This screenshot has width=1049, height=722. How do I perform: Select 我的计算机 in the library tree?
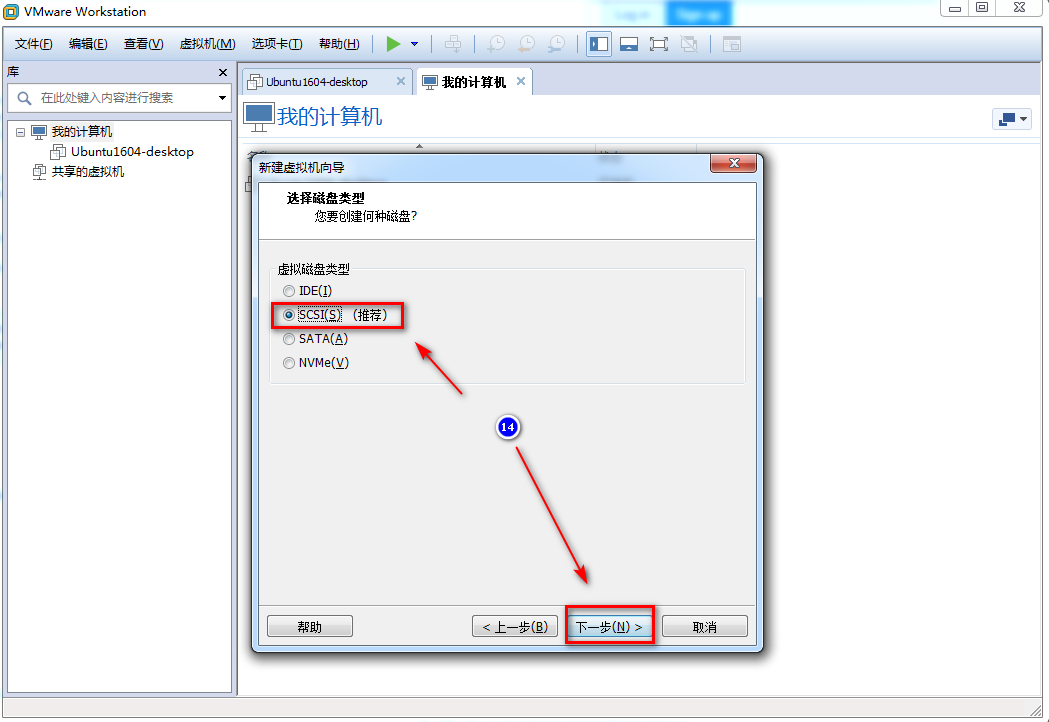pyautogui.click(x=82, y=132)
